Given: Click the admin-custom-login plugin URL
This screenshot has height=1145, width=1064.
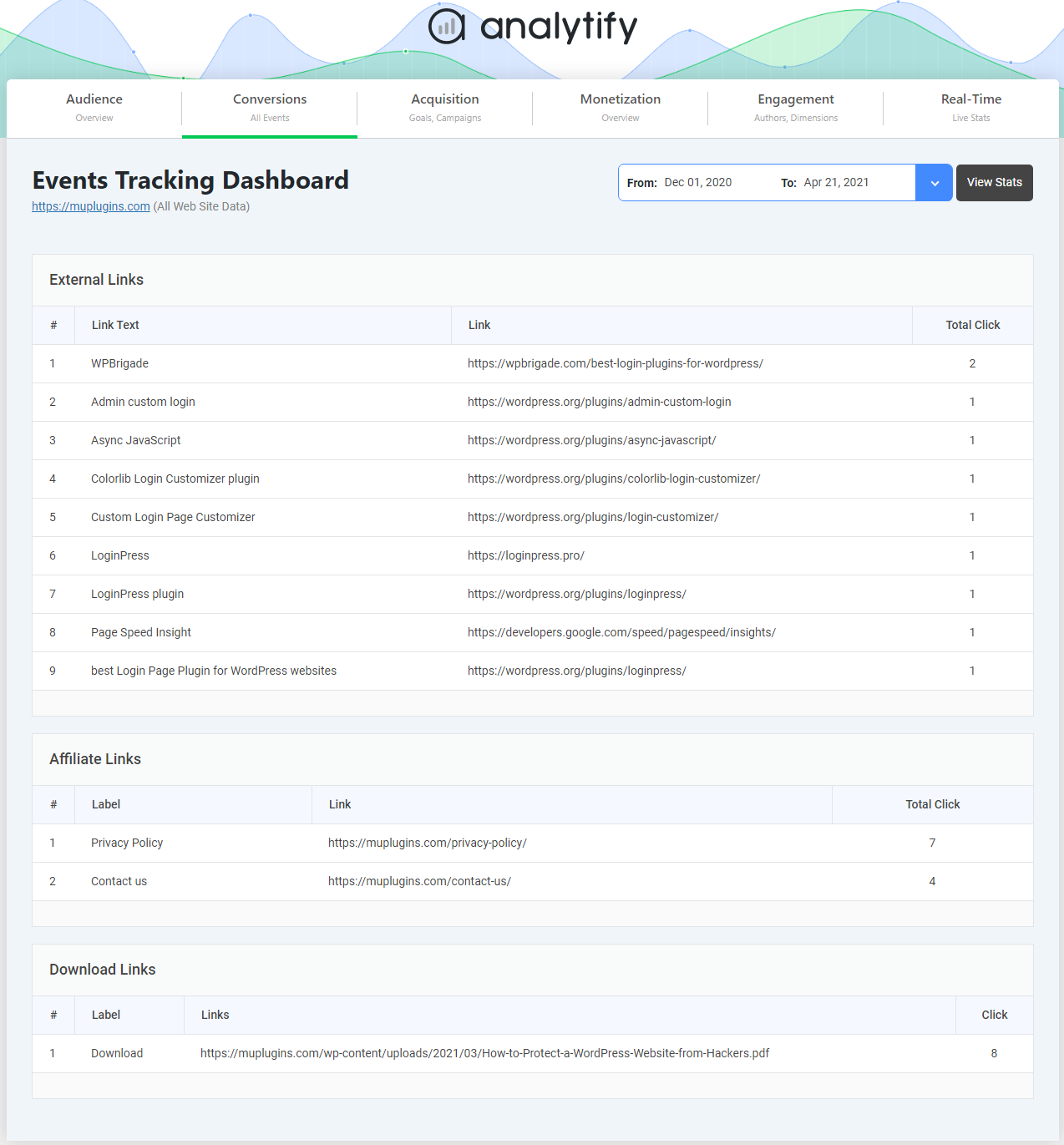Looking at the screenshot, I should point(600,402).
